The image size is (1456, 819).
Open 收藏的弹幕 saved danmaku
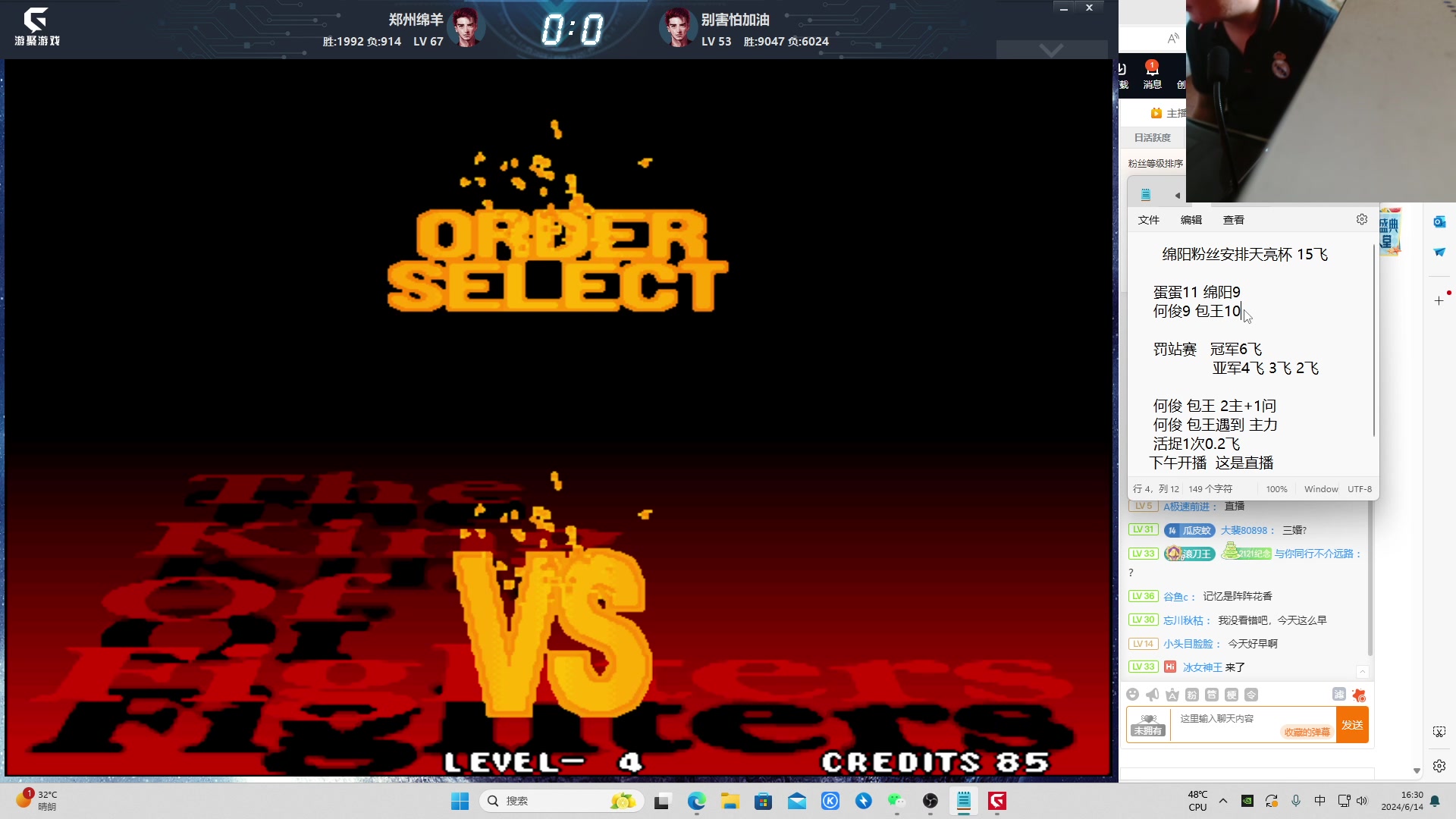click(x=1307, y=732)
